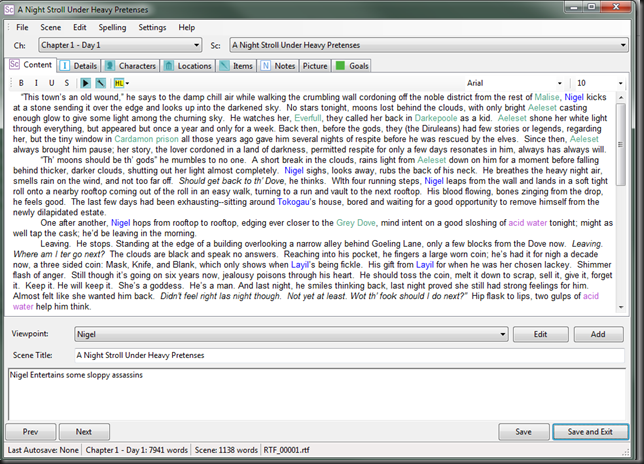Open the Help menu
Screen dimensions: 644x464
point(186,28)
